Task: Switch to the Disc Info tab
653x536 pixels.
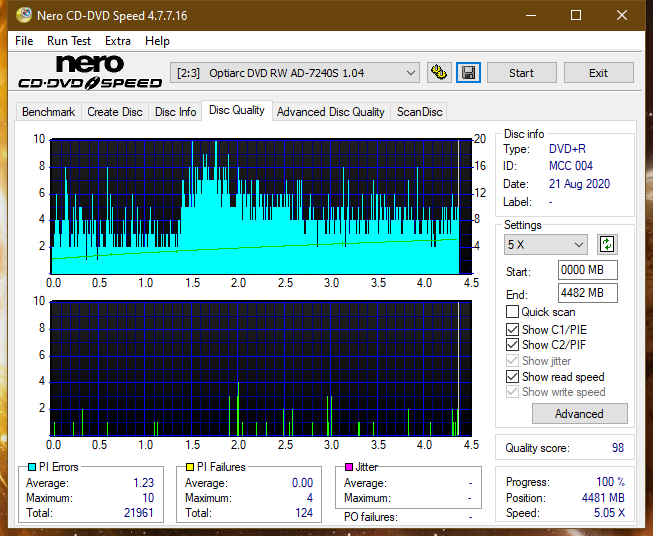Action: 175,112
